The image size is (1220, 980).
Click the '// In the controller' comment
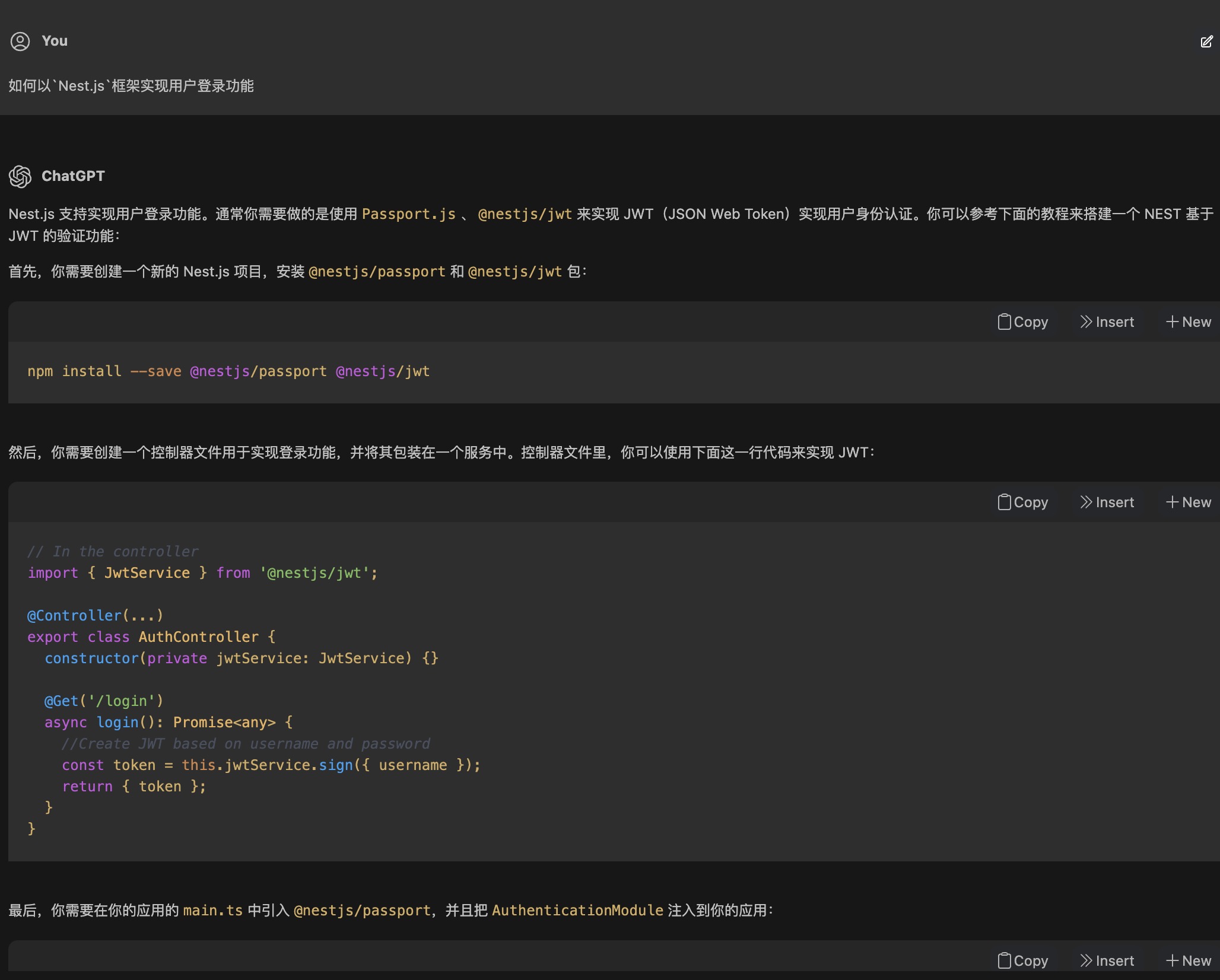[x=113, y=552]
